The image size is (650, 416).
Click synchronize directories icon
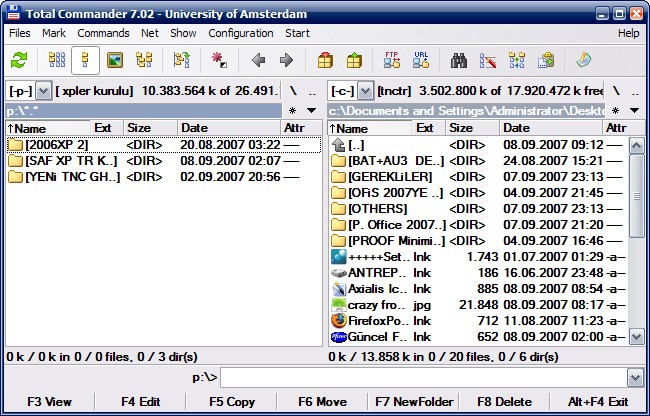[x=517, y=60]
